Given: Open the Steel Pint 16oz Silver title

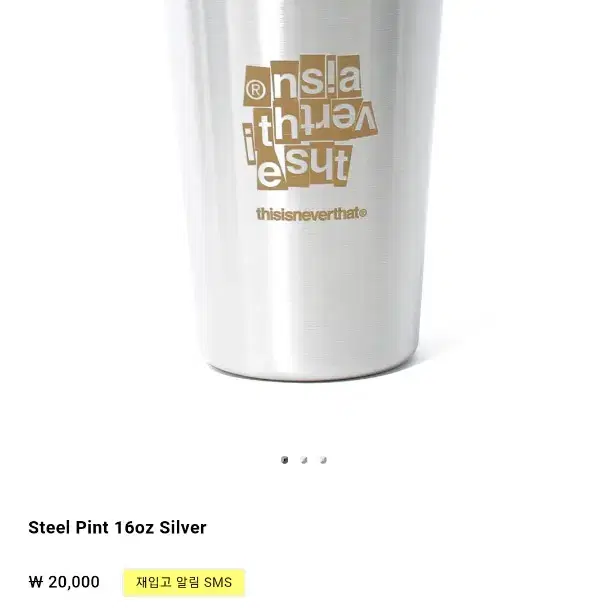Looking at the screenshot, I should coord(117,527).
